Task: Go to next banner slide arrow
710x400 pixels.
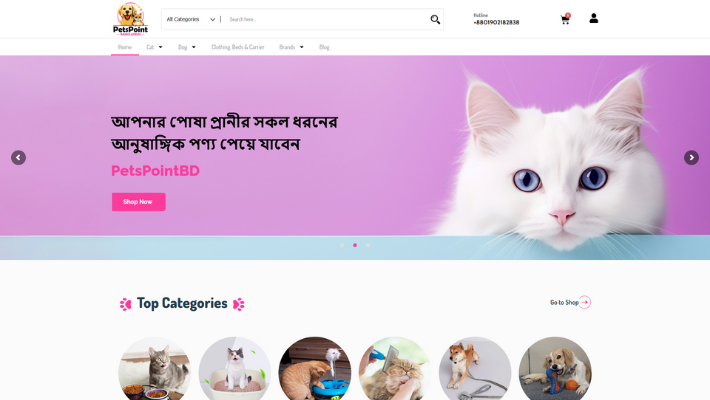Action: [x=691, y=158]
